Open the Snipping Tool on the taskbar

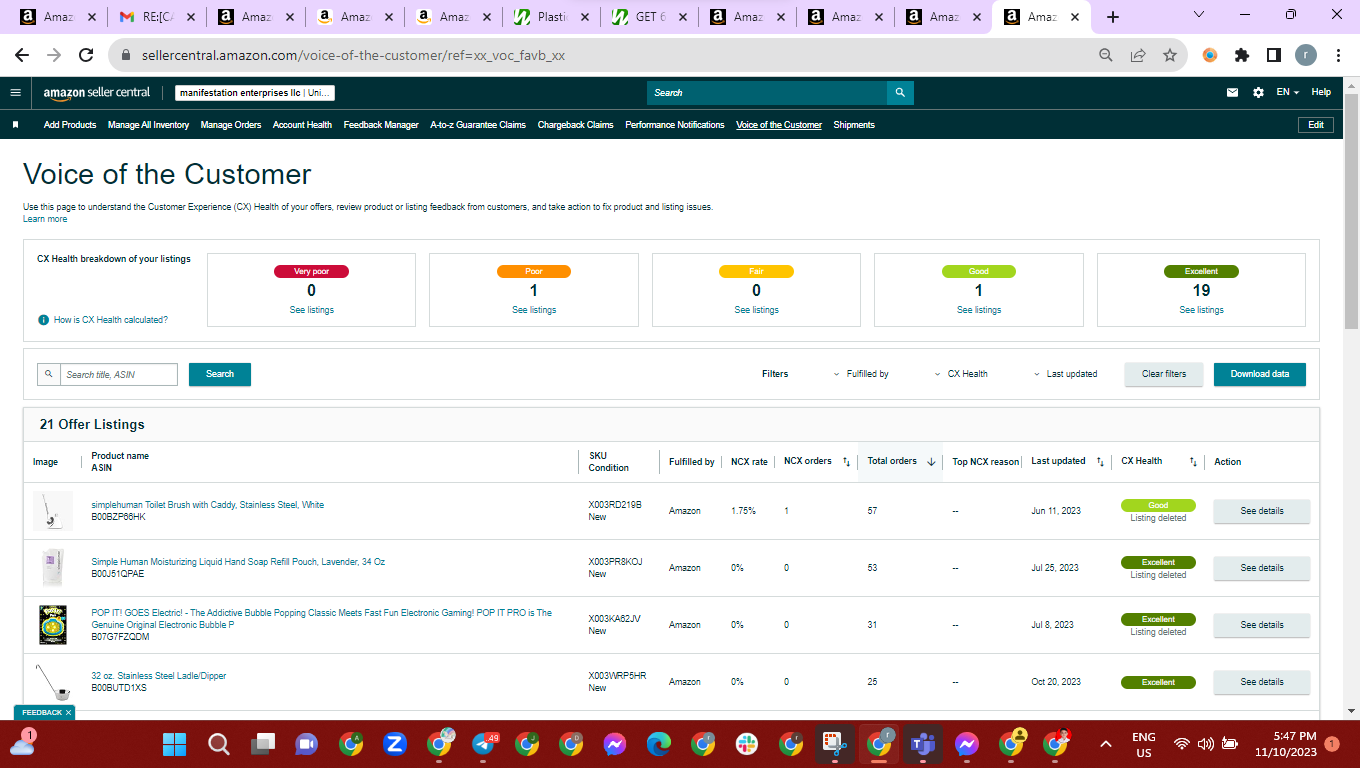tap(835, 744)
